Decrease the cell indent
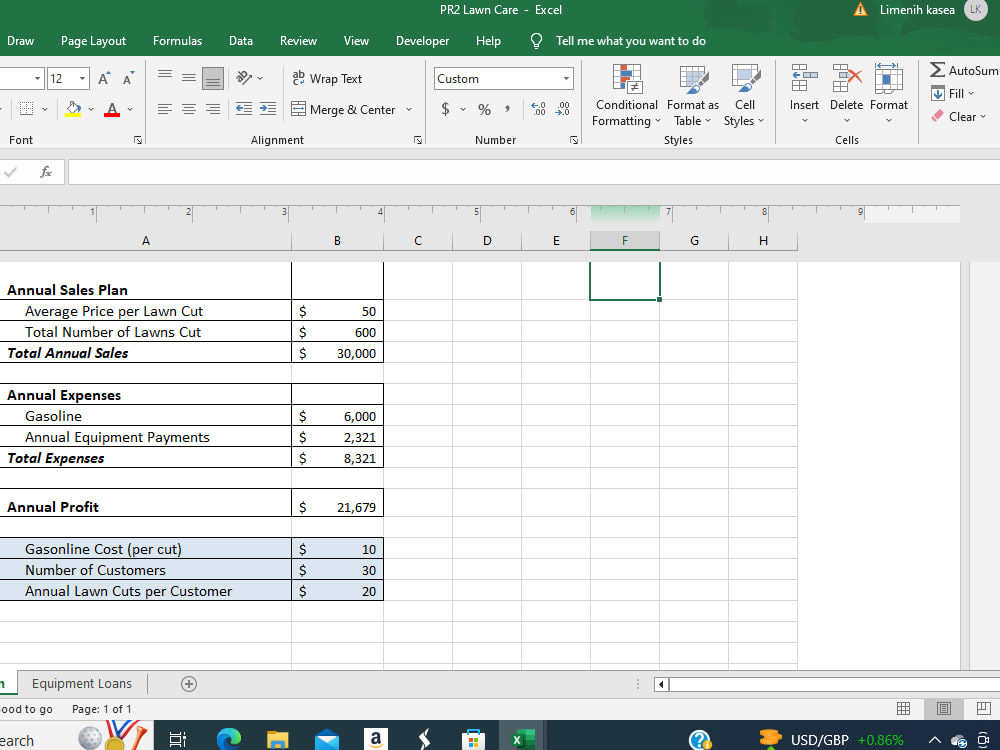The width and height of the screenshot is (1000, 750). 244,109
